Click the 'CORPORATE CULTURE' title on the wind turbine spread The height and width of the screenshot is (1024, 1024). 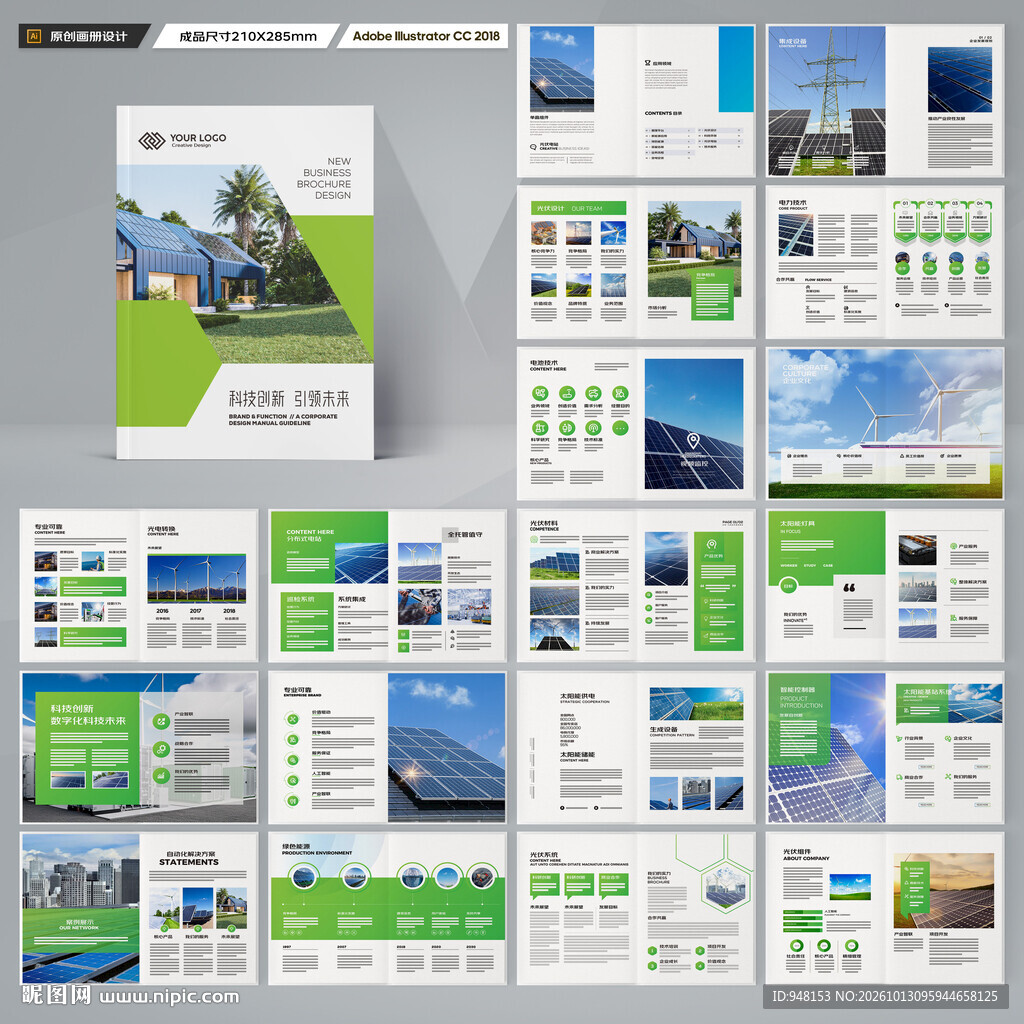click(805, 370)
